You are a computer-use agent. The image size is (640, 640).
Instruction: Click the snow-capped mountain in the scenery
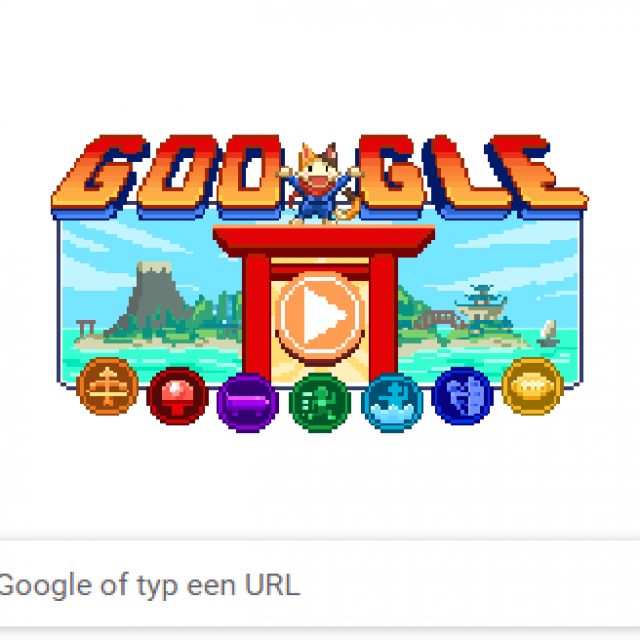coord(155,299)
